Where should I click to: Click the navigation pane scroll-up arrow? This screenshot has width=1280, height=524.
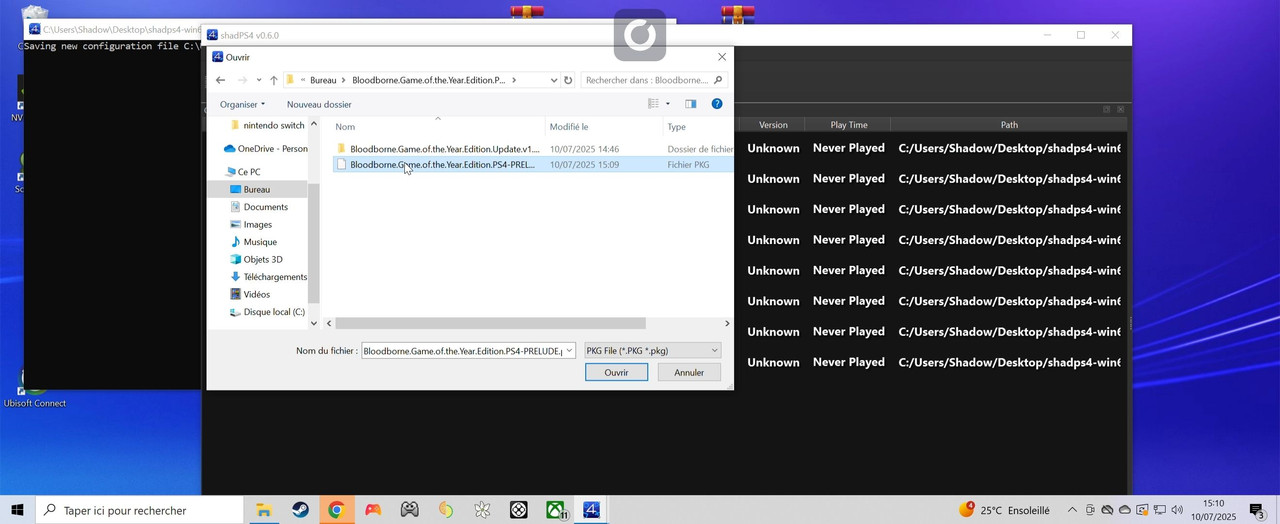coord(314,124)
